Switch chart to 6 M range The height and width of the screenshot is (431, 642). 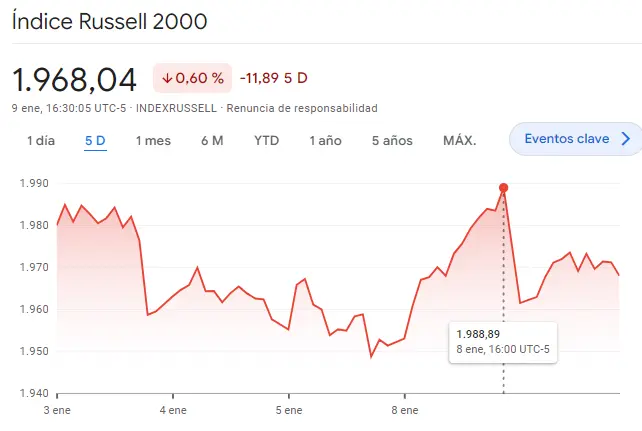[212, 140]
